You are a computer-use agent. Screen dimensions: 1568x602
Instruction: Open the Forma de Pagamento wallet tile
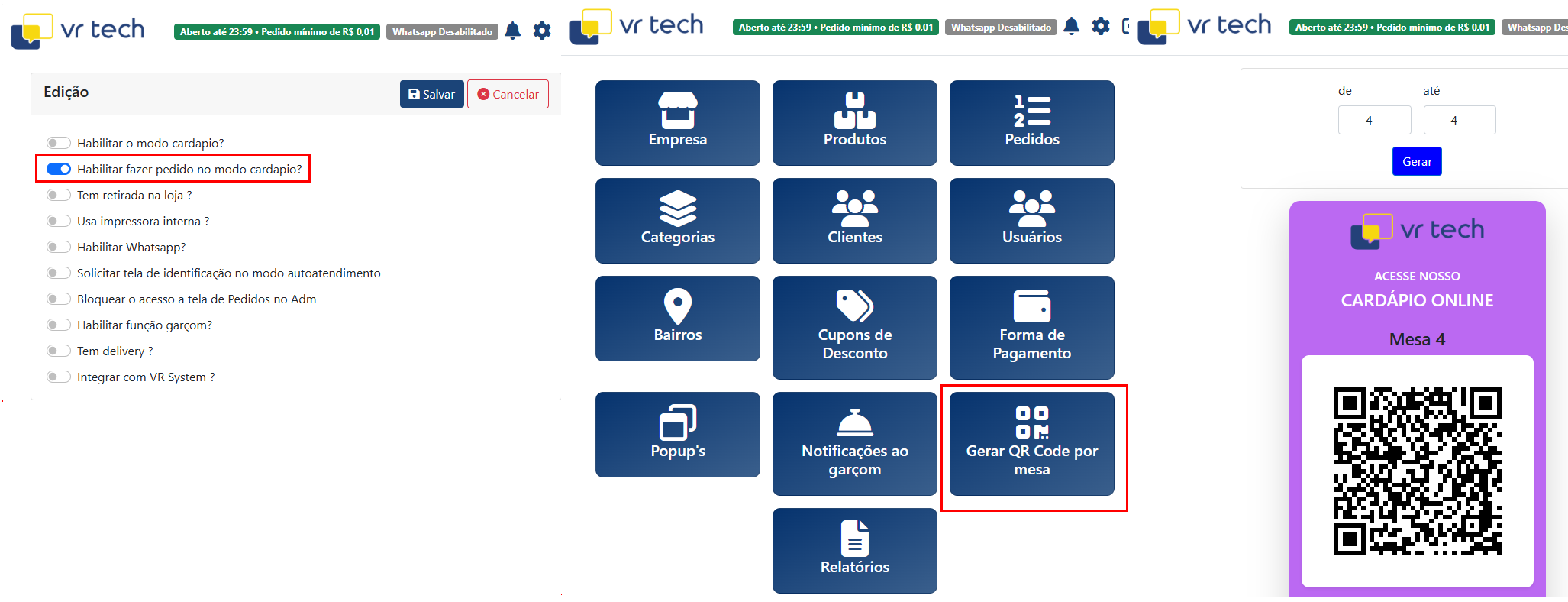click(x=1032, y=328)
